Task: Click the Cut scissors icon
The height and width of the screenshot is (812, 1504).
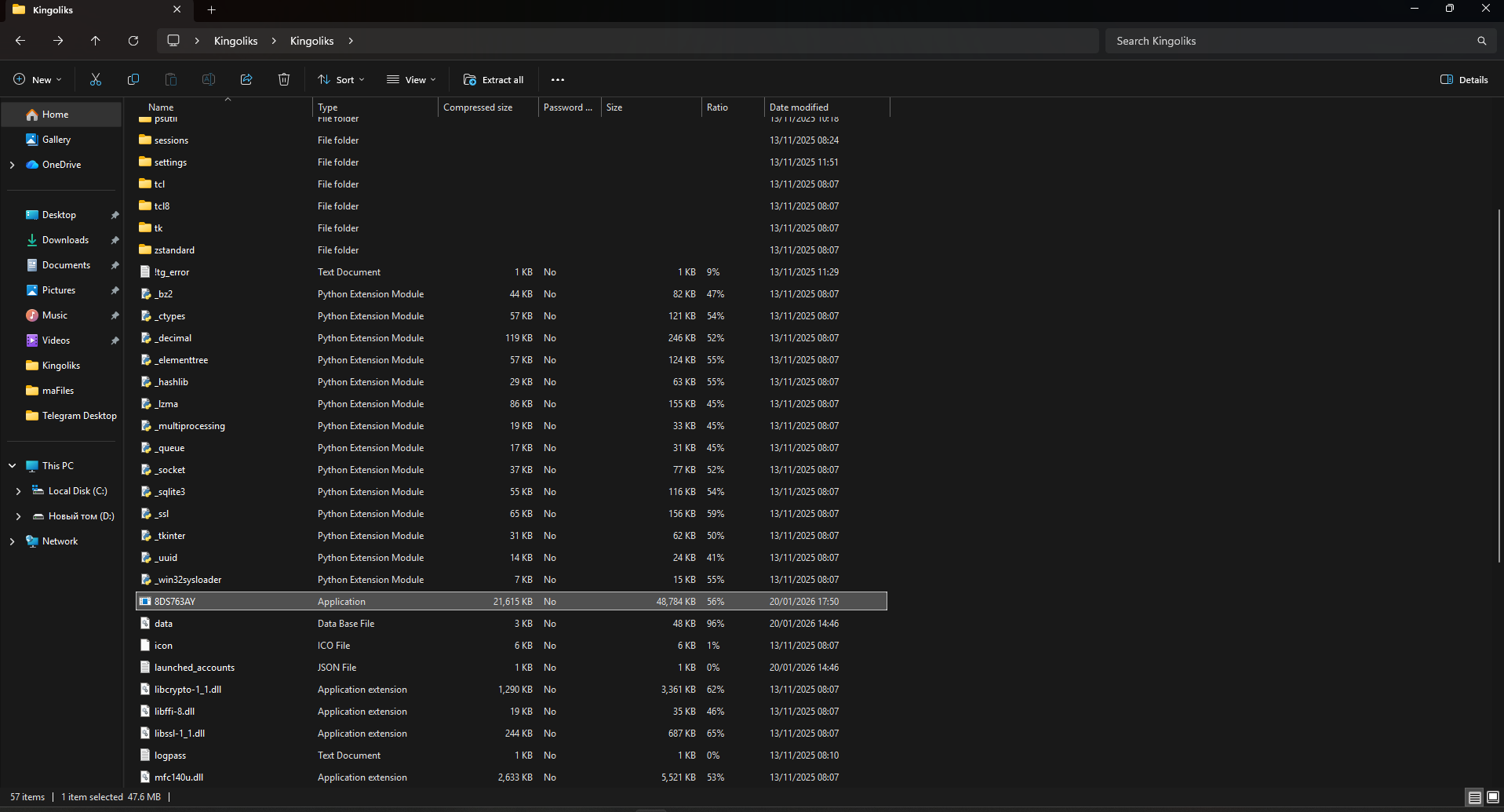Action: pyautogui.click(x=96, y=80)
